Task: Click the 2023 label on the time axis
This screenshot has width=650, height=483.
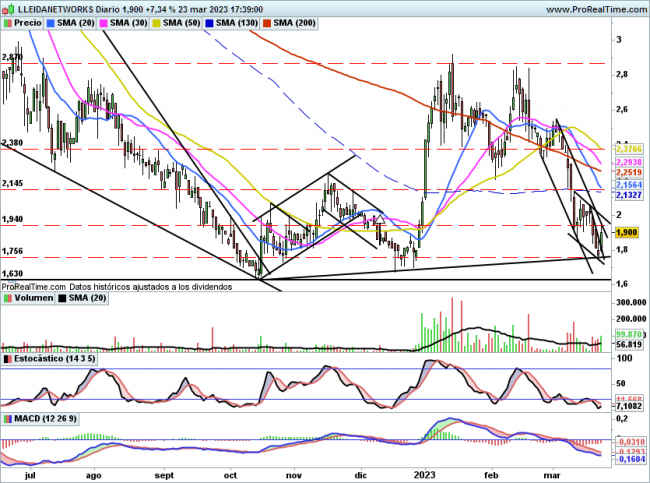Action: [x=425, y=475]
